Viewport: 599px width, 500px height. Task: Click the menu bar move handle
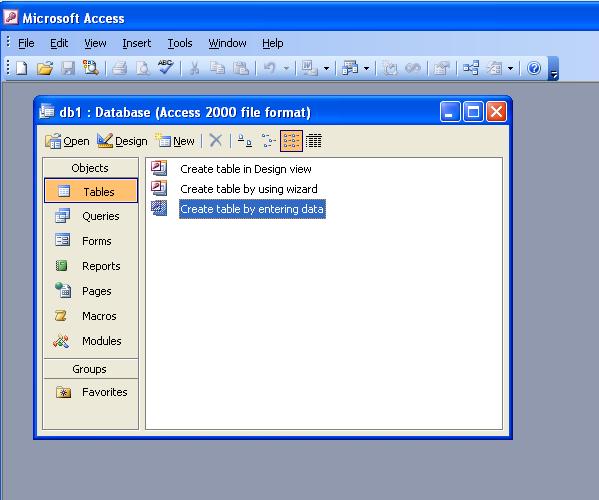(x=8, y=42)
